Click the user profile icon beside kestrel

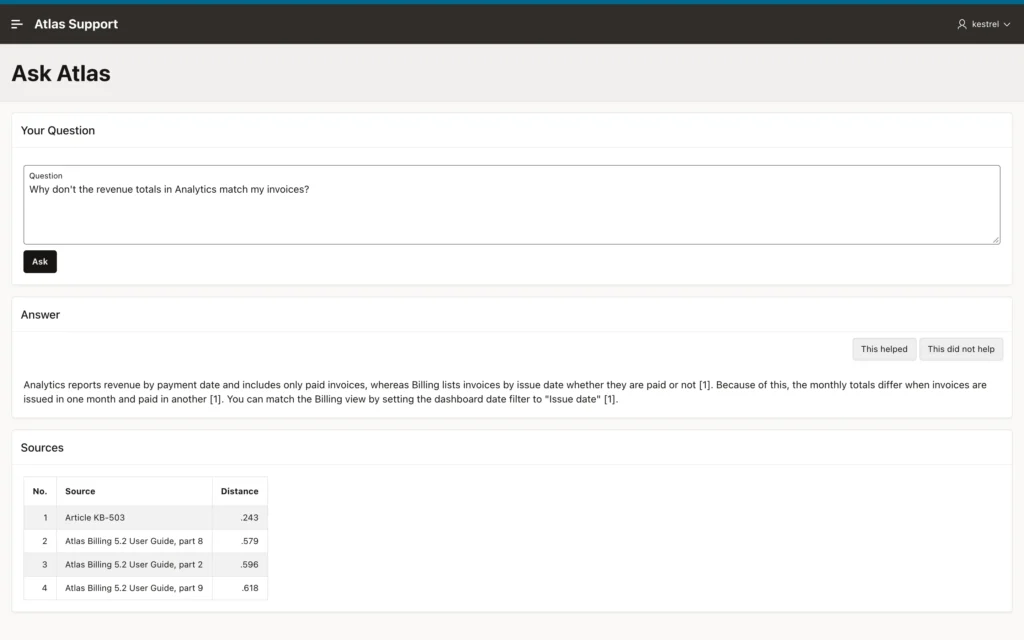pyautogui.click(x=961, y=24)
